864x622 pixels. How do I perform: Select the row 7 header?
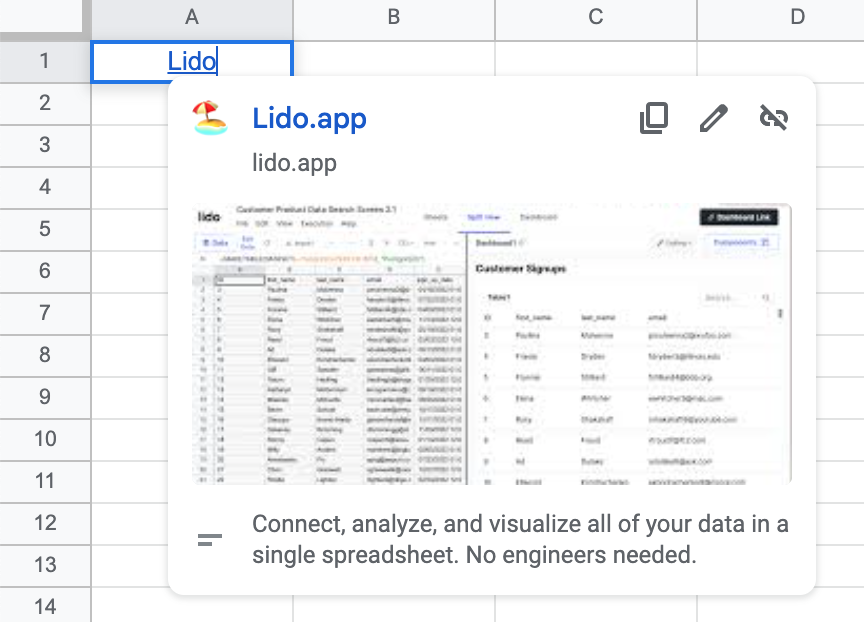[45, 313]
